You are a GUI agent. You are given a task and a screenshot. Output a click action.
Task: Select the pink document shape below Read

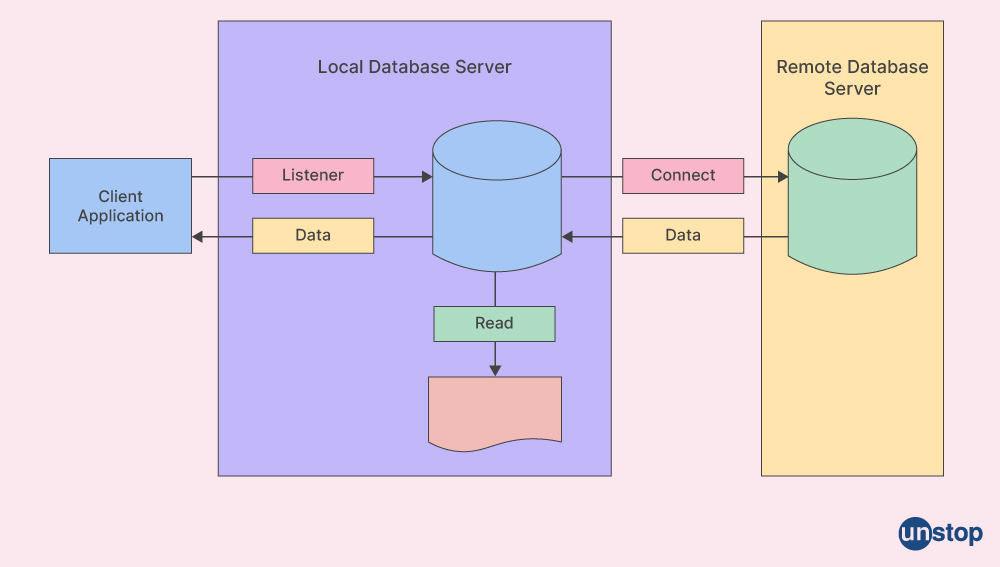pyautogui.click(x=495, y=410)
